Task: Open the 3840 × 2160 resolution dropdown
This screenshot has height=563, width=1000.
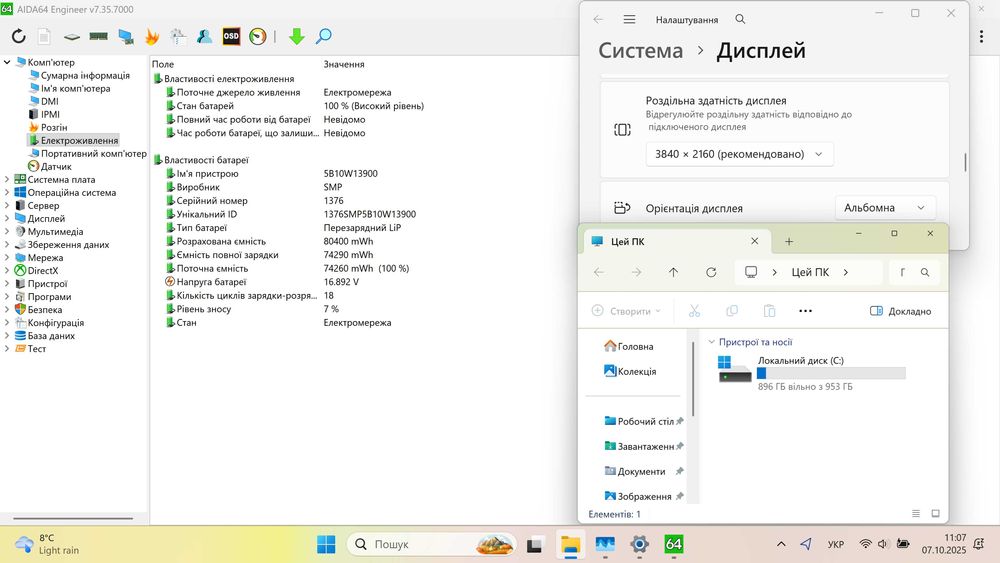Action: [x=739, y=154]
